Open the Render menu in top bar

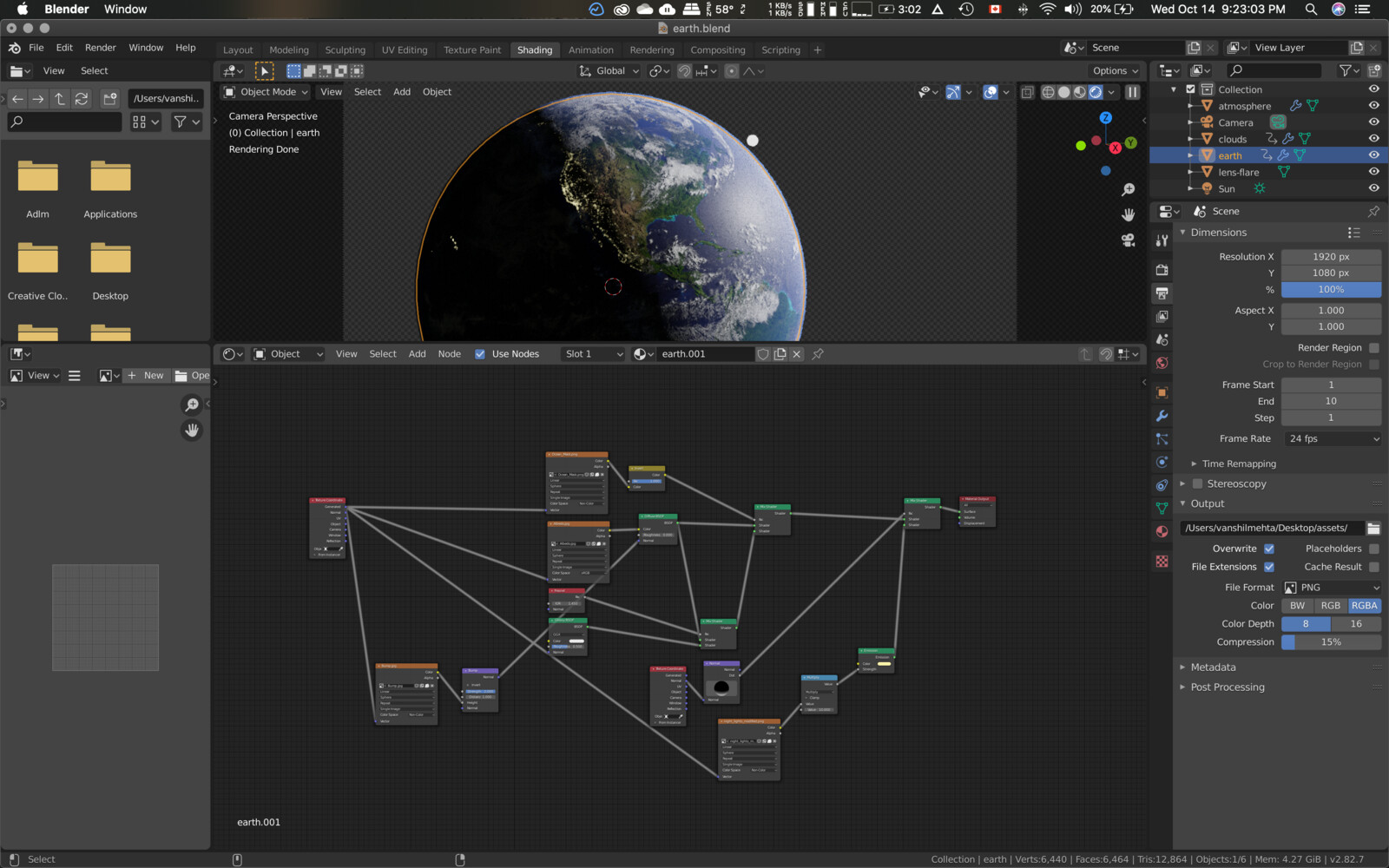click(x=101, y=48)
